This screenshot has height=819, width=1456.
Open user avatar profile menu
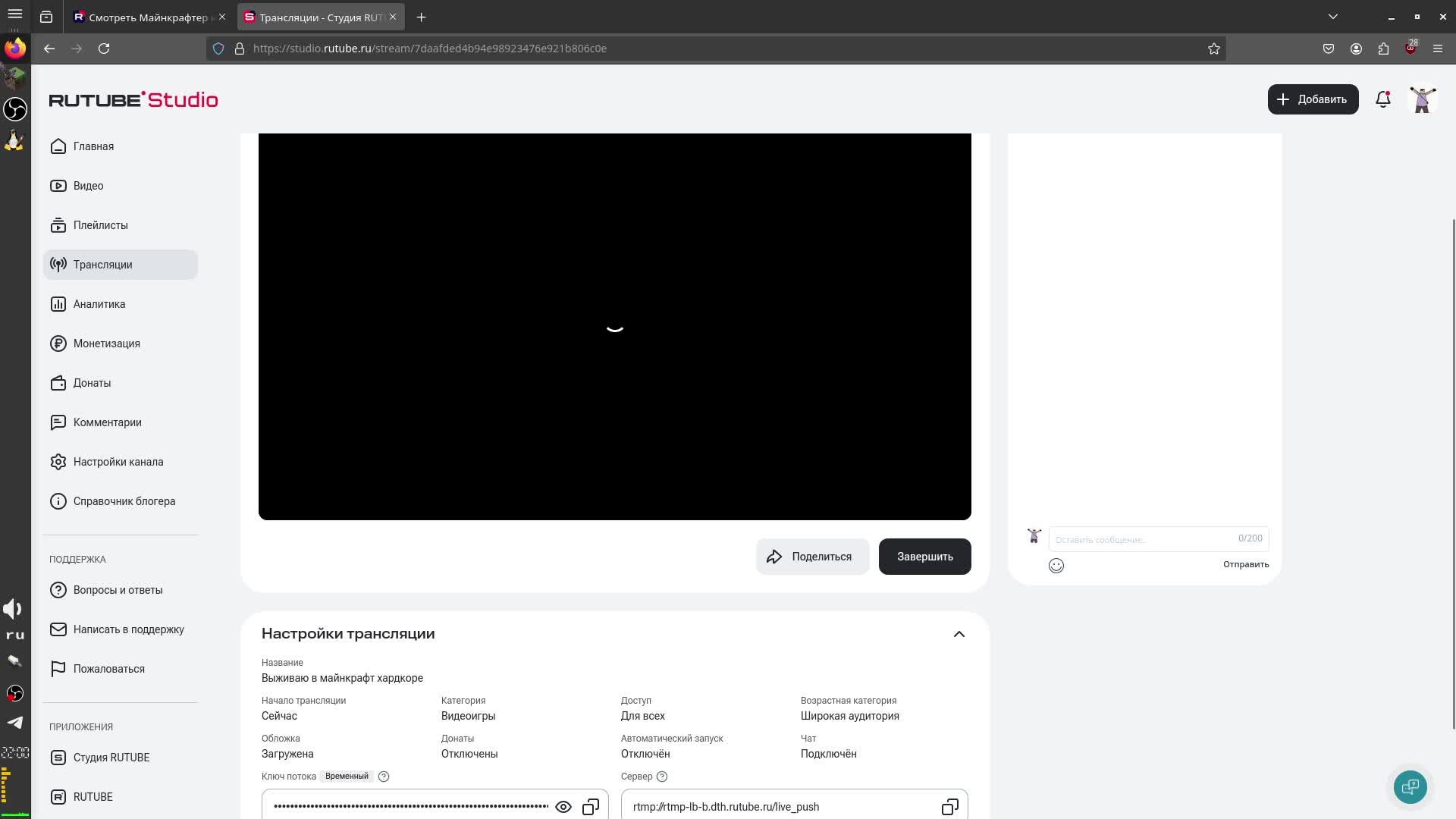[1422, 99]
